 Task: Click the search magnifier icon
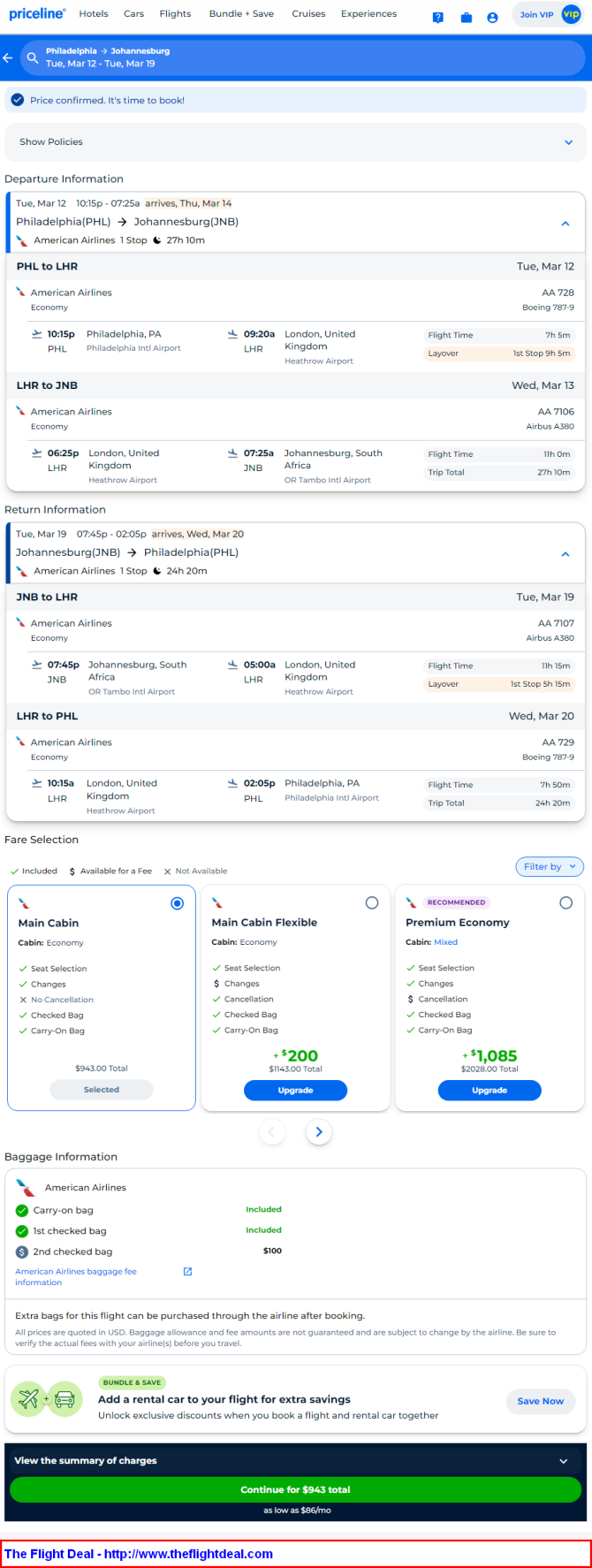click(x=33, y=57)
